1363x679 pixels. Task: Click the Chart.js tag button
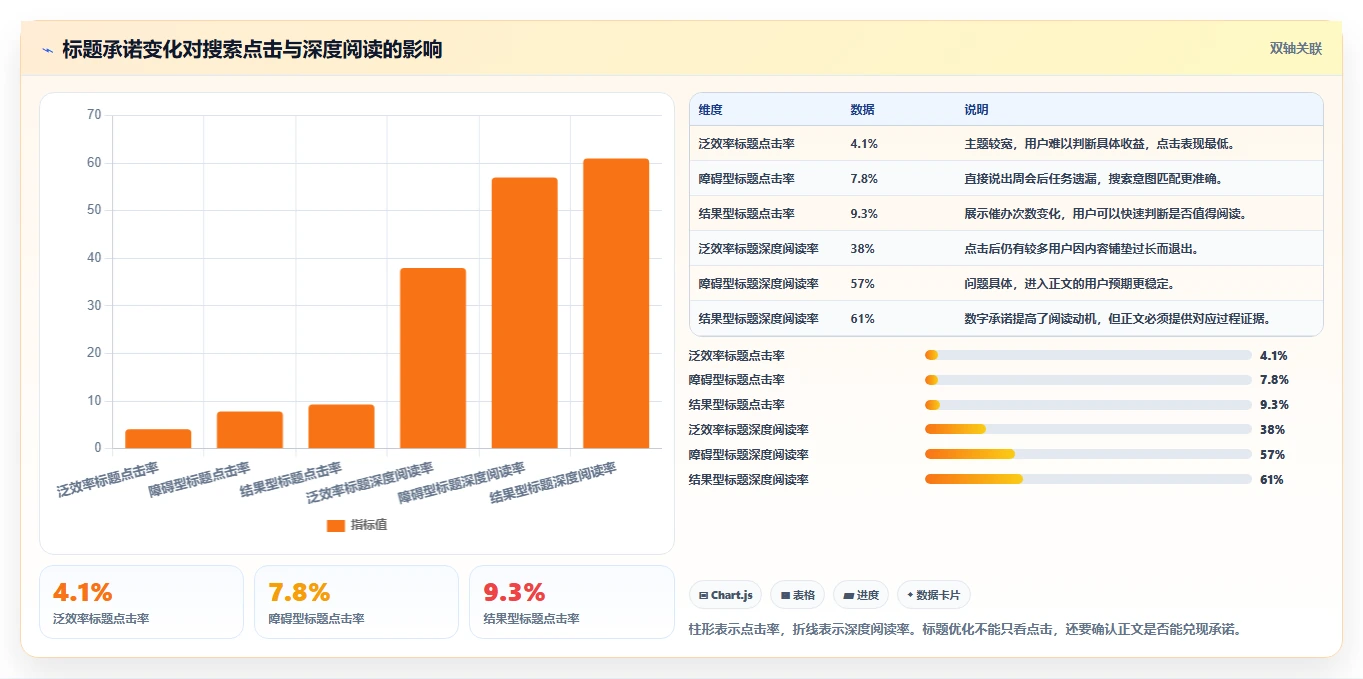(x=725, y=595)
